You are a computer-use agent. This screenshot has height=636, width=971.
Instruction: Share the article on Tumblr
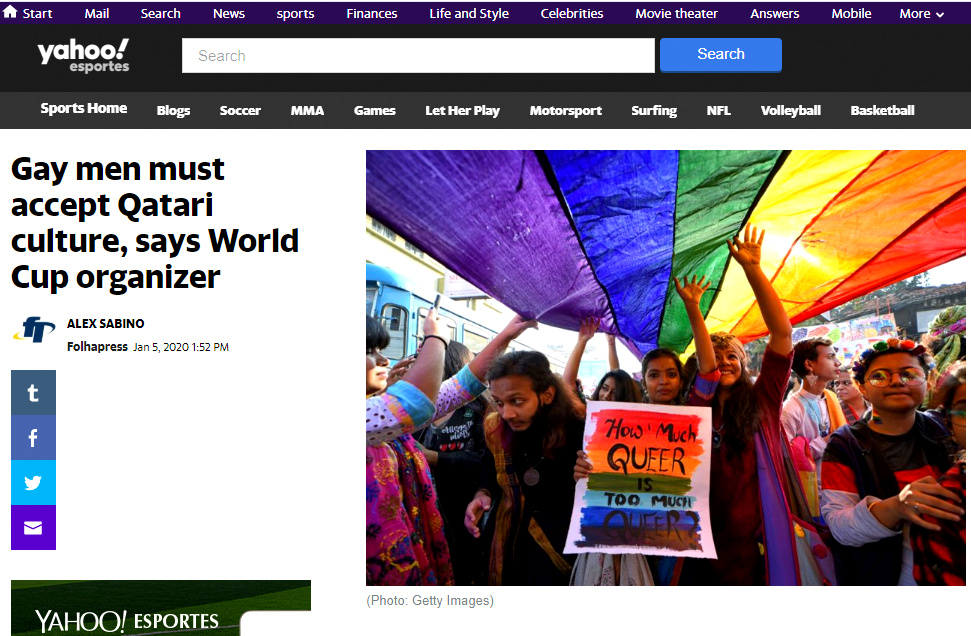coord(33,393)
